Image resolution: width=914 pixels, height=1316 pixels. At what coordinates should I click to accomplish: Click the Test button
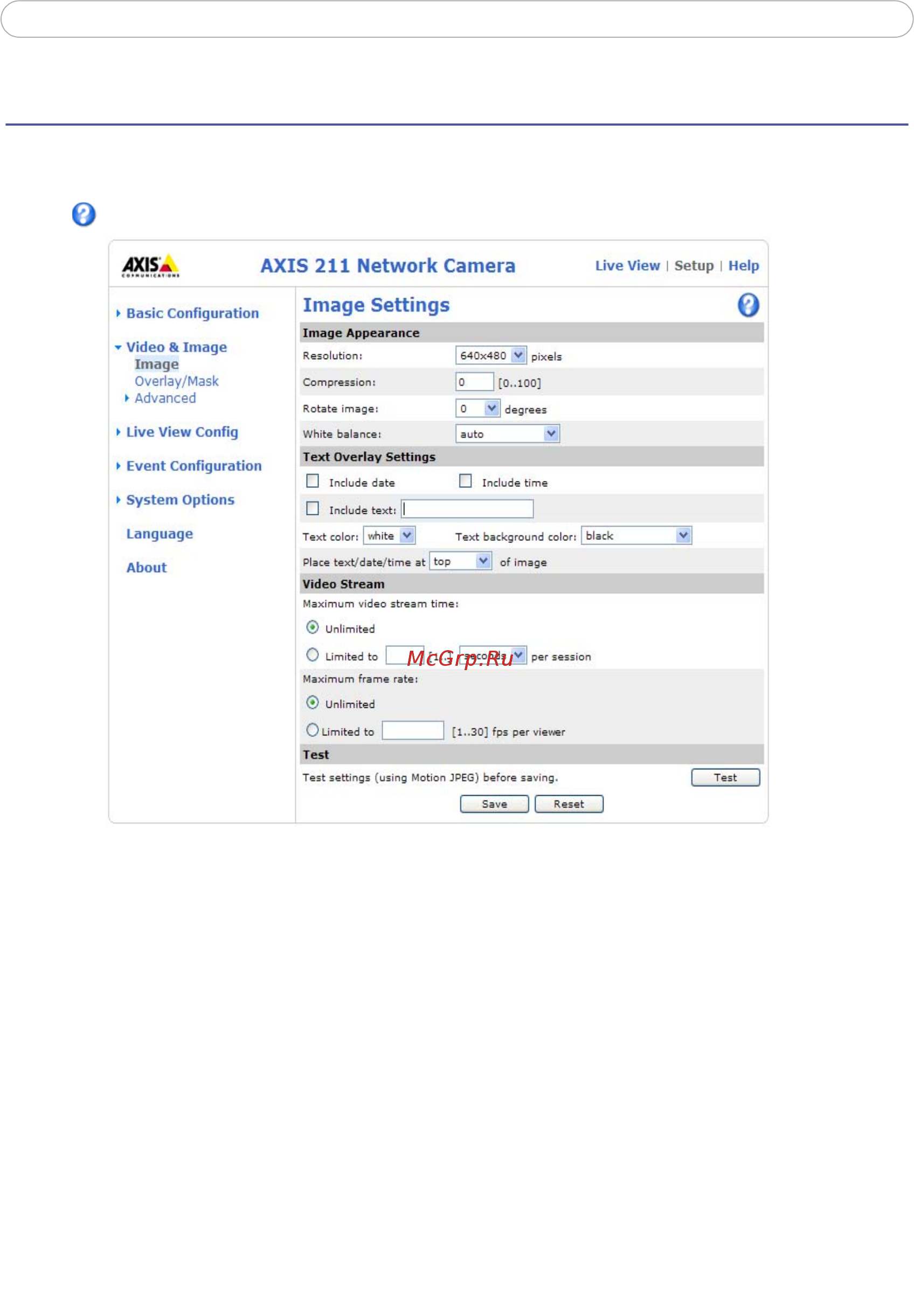coord(725,777)
